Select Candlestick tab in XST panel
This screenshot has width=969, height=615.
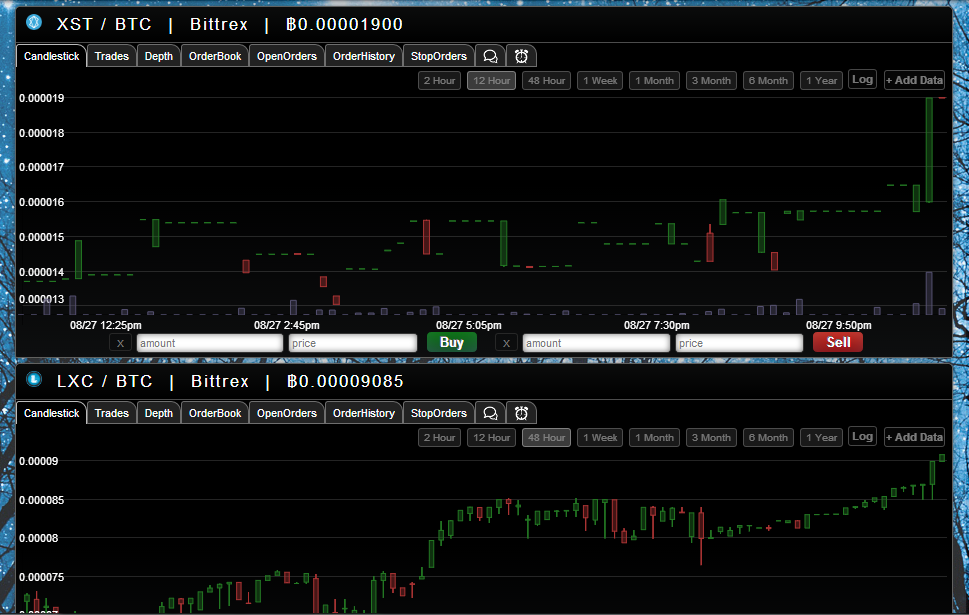click(51, 56)
